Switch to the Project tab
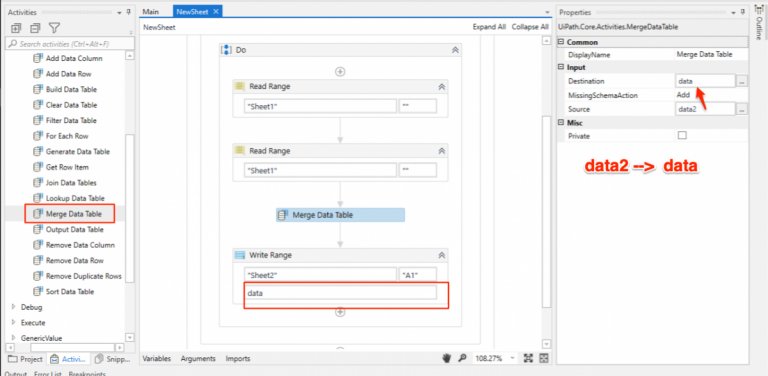Image resolution: width=768 pixels, height=376 pixels. (x=26, y=359)
